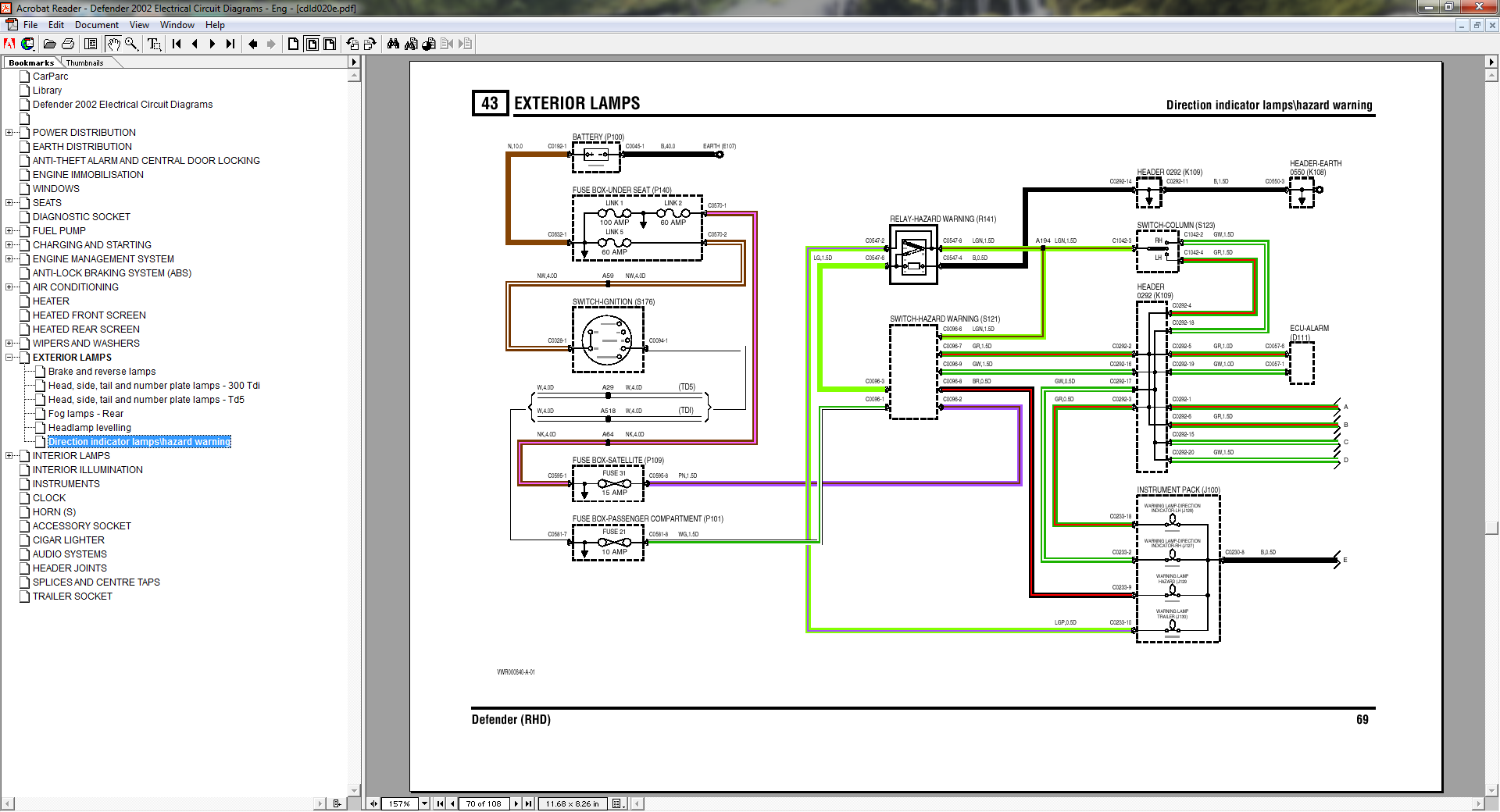Rotate view clockwise icon
Image resolution: width=1500 pixels, height=812 pixels.
(x=370, y=44)
